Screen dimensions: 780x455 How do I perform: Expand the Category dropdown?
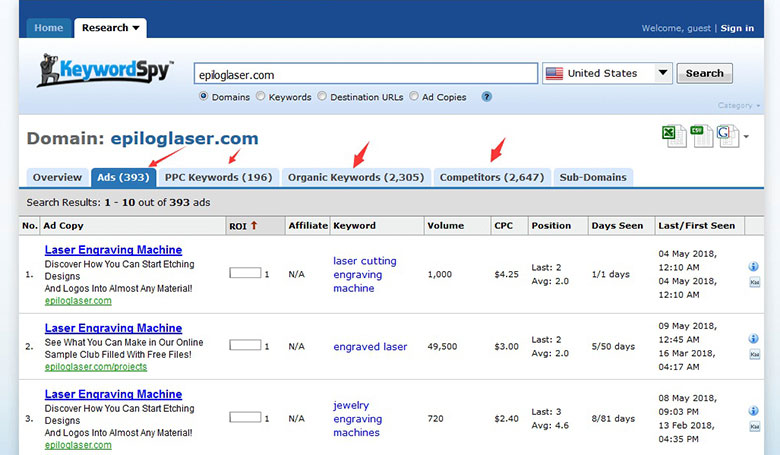738,105
